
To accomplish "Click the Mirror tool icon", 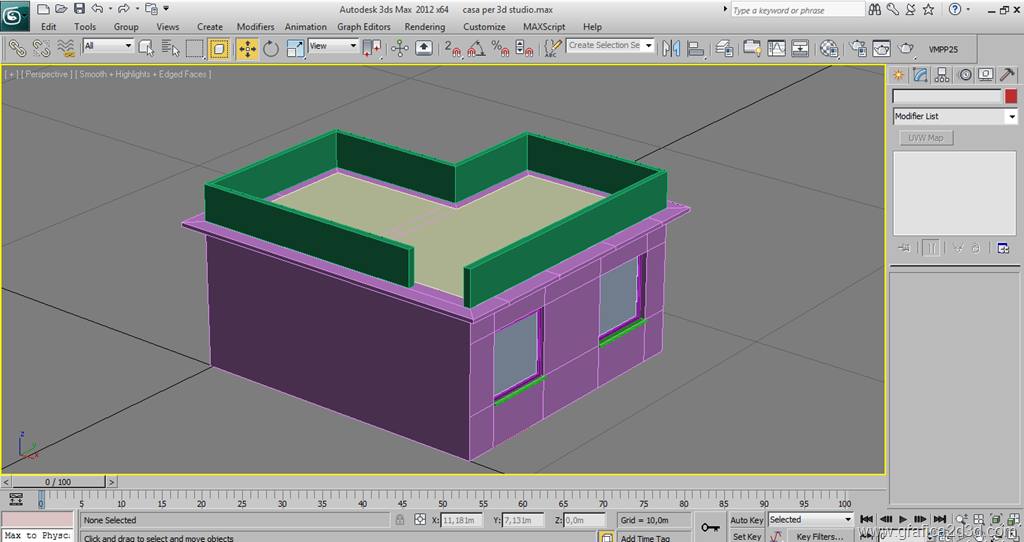I will (671, 48).
